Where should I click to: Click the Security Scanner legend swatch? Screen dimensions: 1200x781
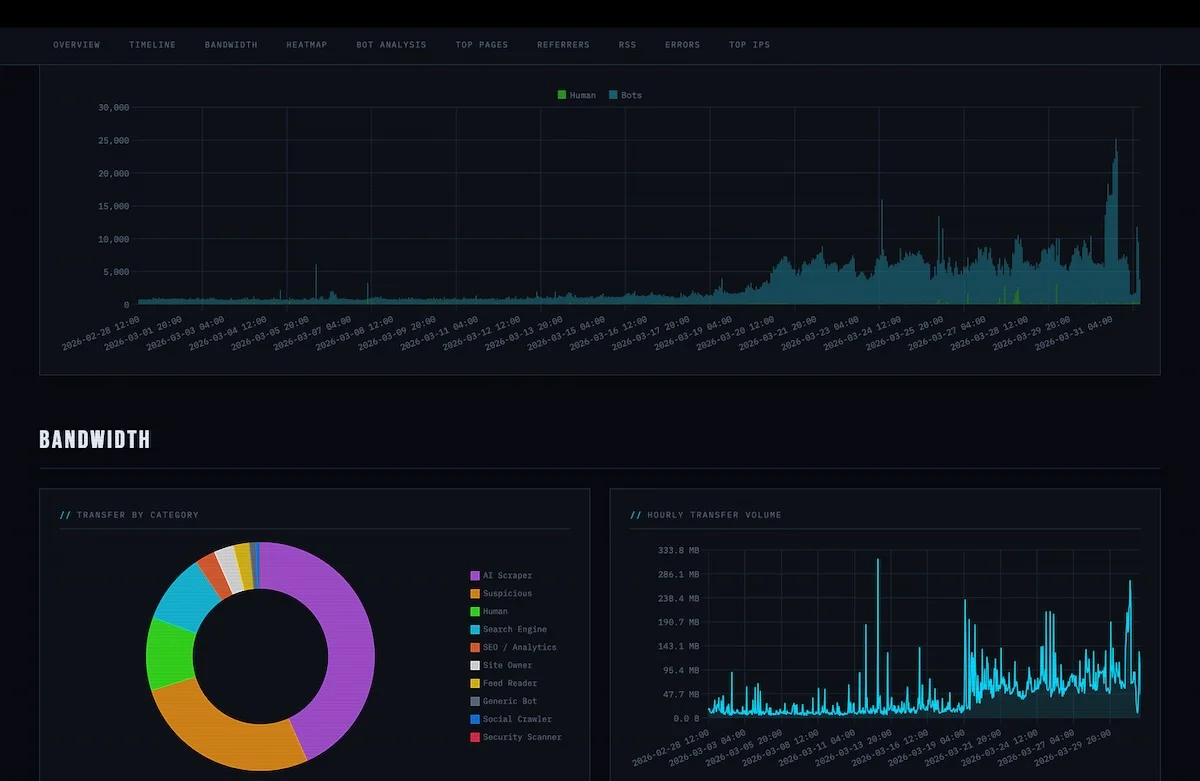[475, 738]
